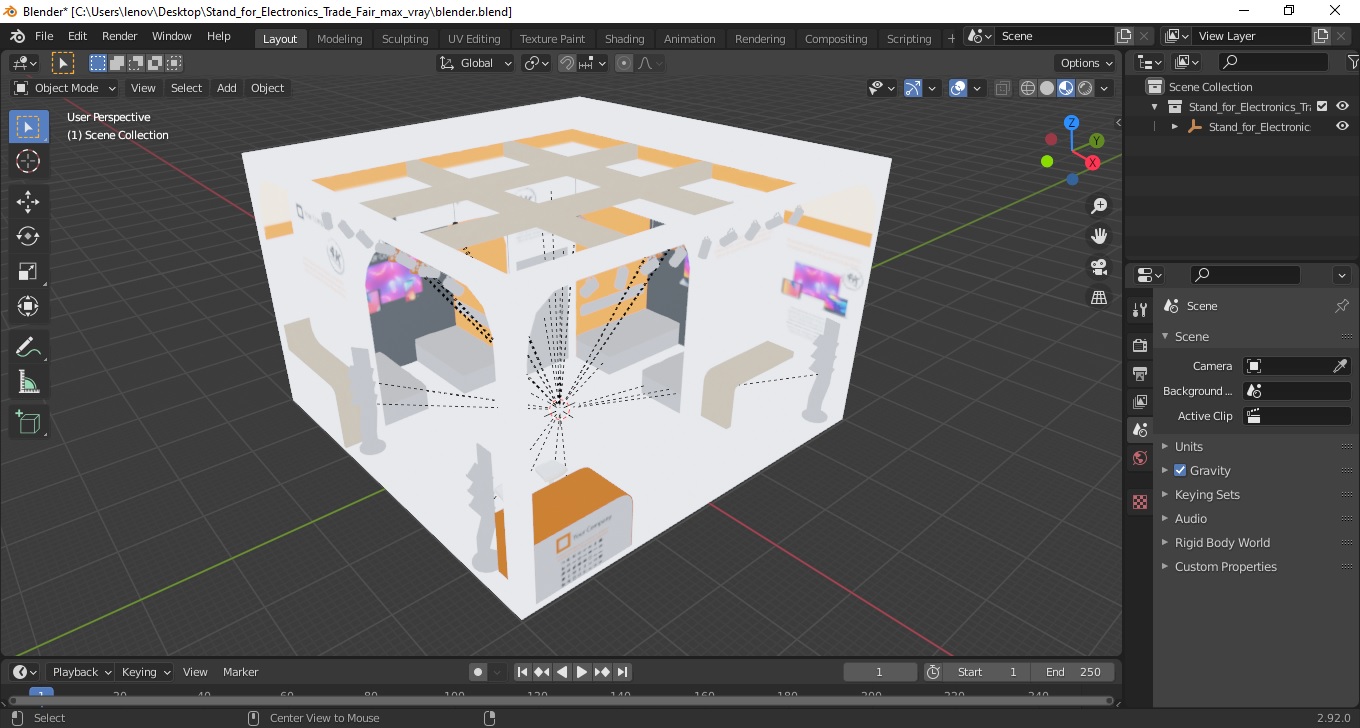The width and height of the screenshot is (1360, 728).
Task: Switch to the Modeling workspace tab
Action: pyautogui.click(x=339, y=39)
